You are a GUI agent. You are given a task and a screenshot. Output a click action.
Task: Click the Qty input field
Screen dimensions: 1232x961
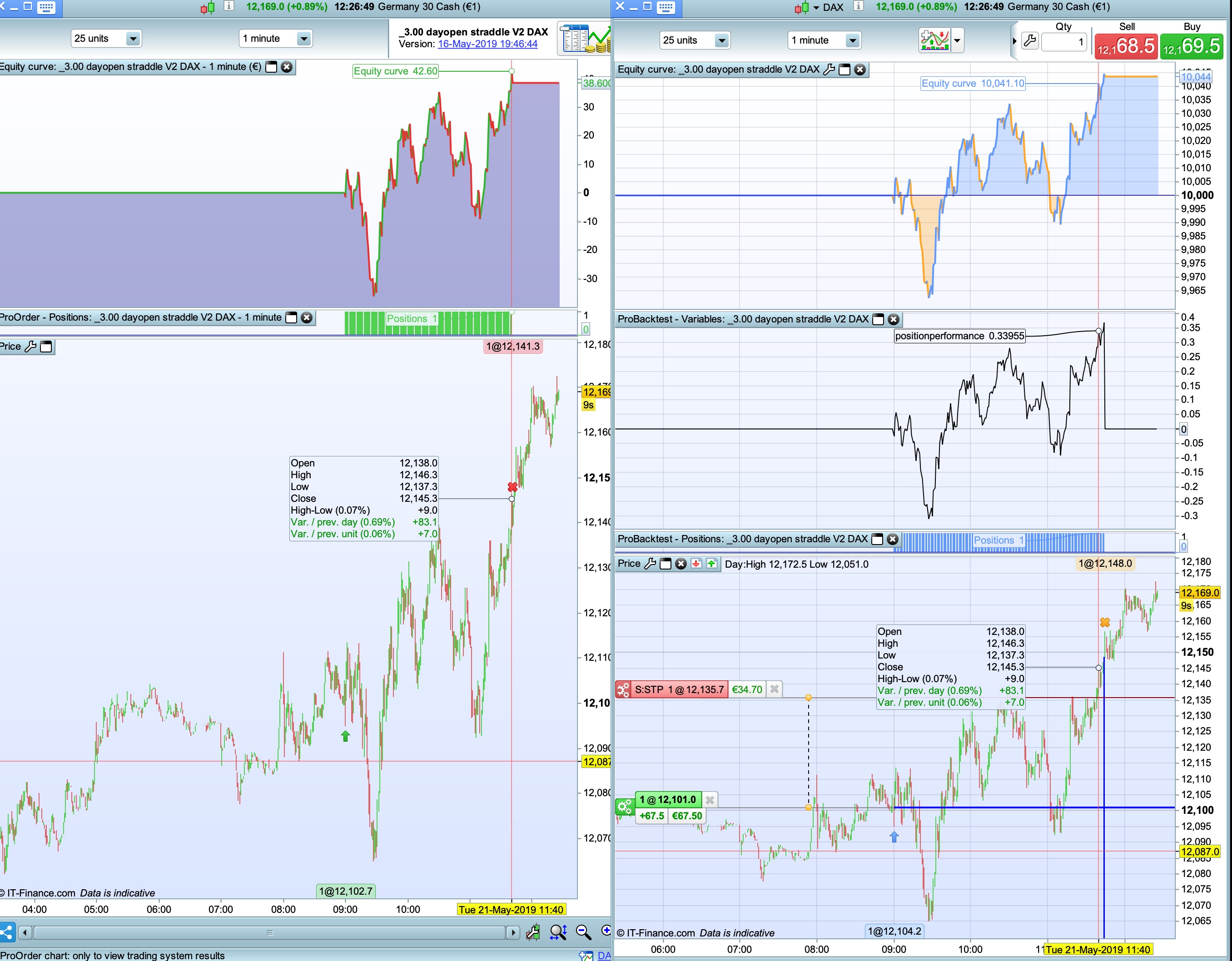pyautogui.click(x=1064, y=41)
